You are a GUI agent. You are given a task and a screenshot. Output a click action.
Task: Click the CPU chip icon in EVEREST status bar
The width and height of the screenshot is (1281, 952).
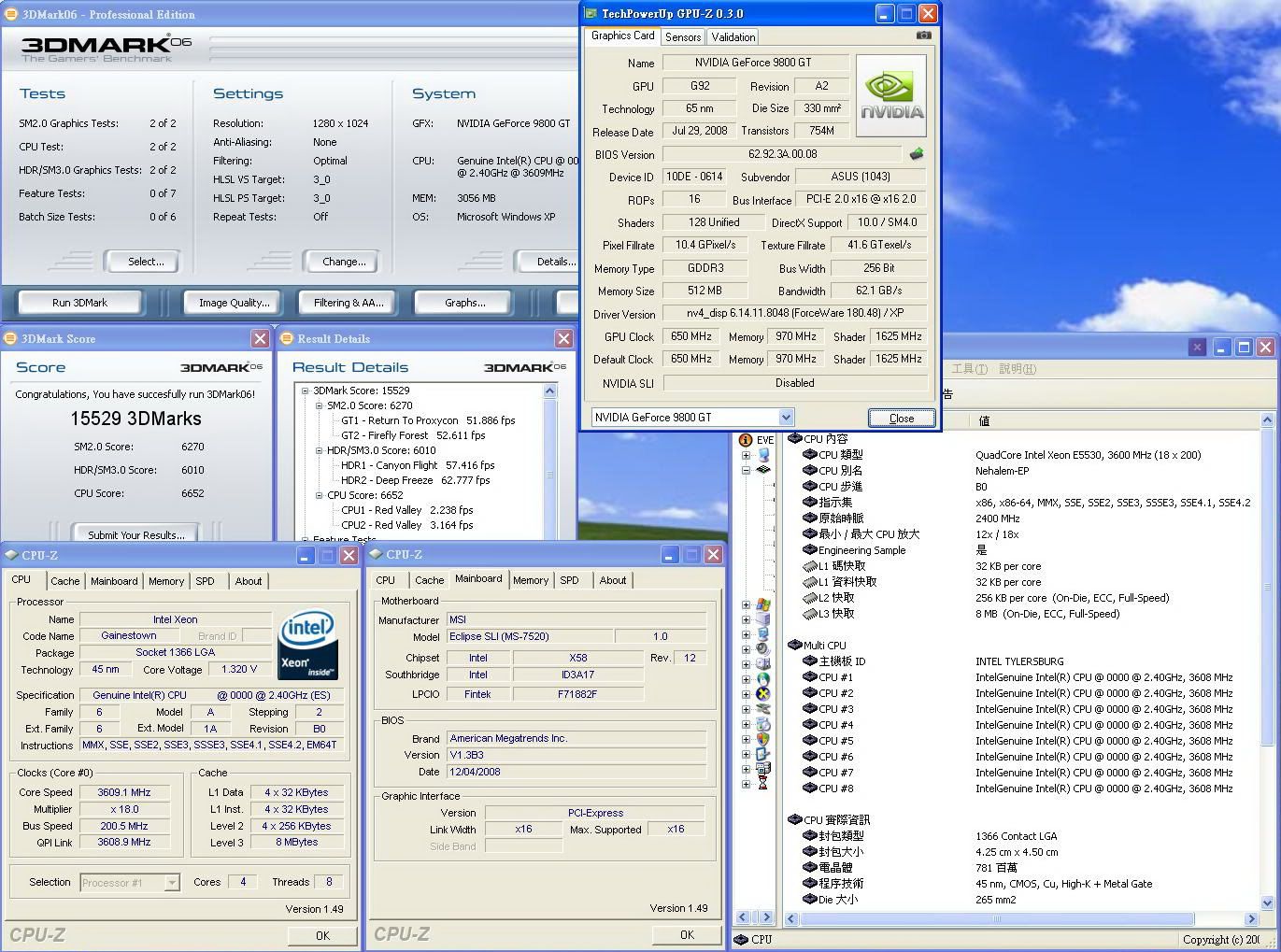[741, 939]
